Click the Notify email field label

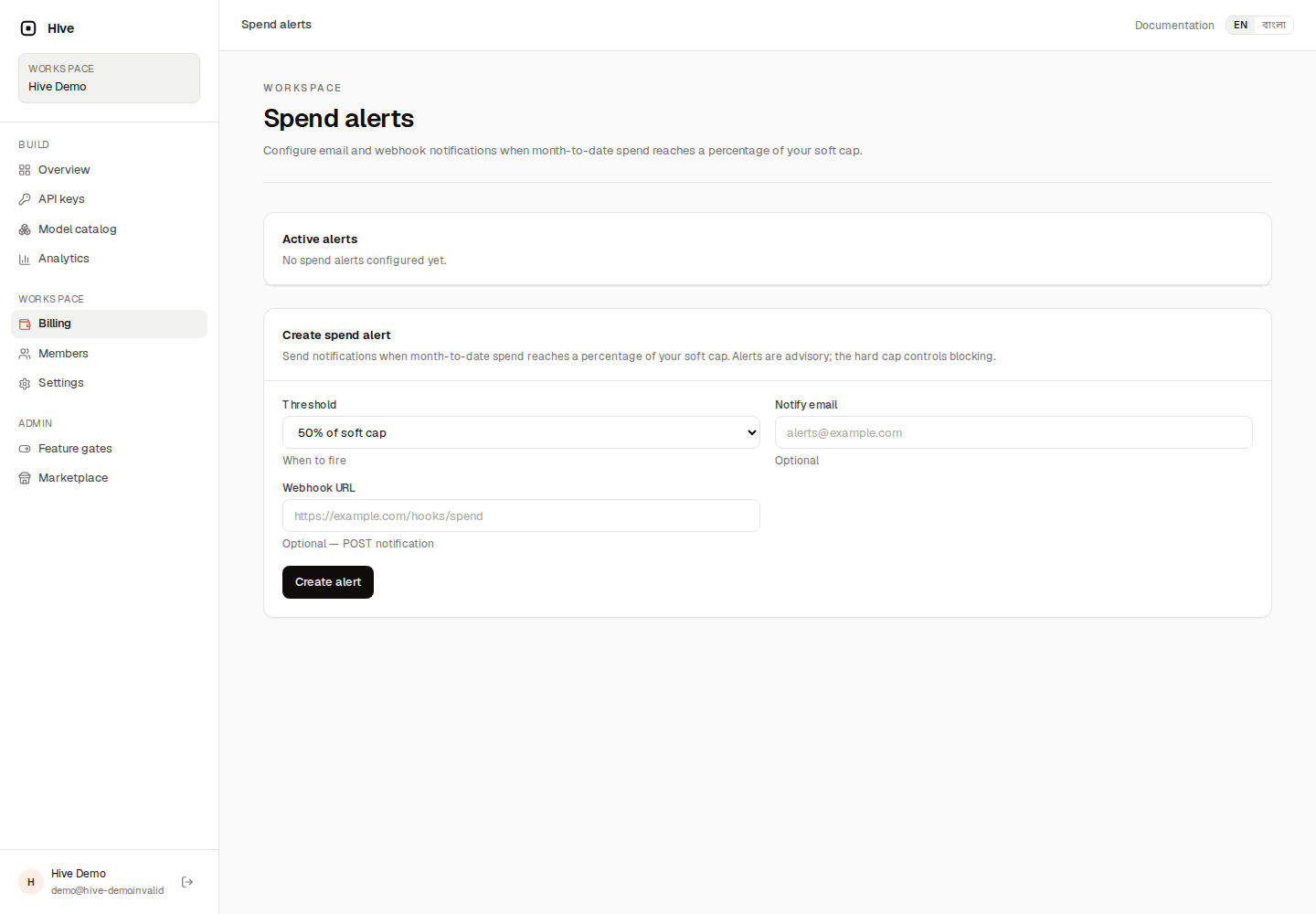806,405
